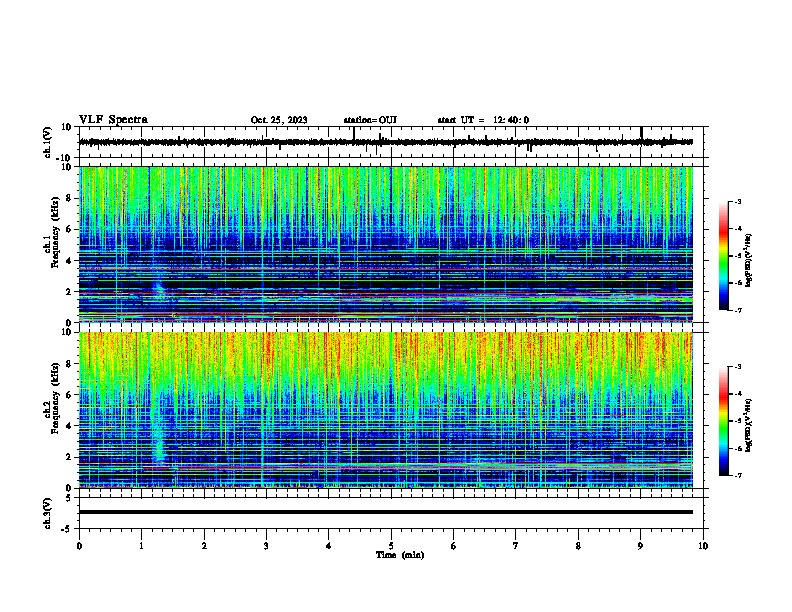
Task: Click the ch.2 spectrogram plot
Action: [x=386, y=410]
